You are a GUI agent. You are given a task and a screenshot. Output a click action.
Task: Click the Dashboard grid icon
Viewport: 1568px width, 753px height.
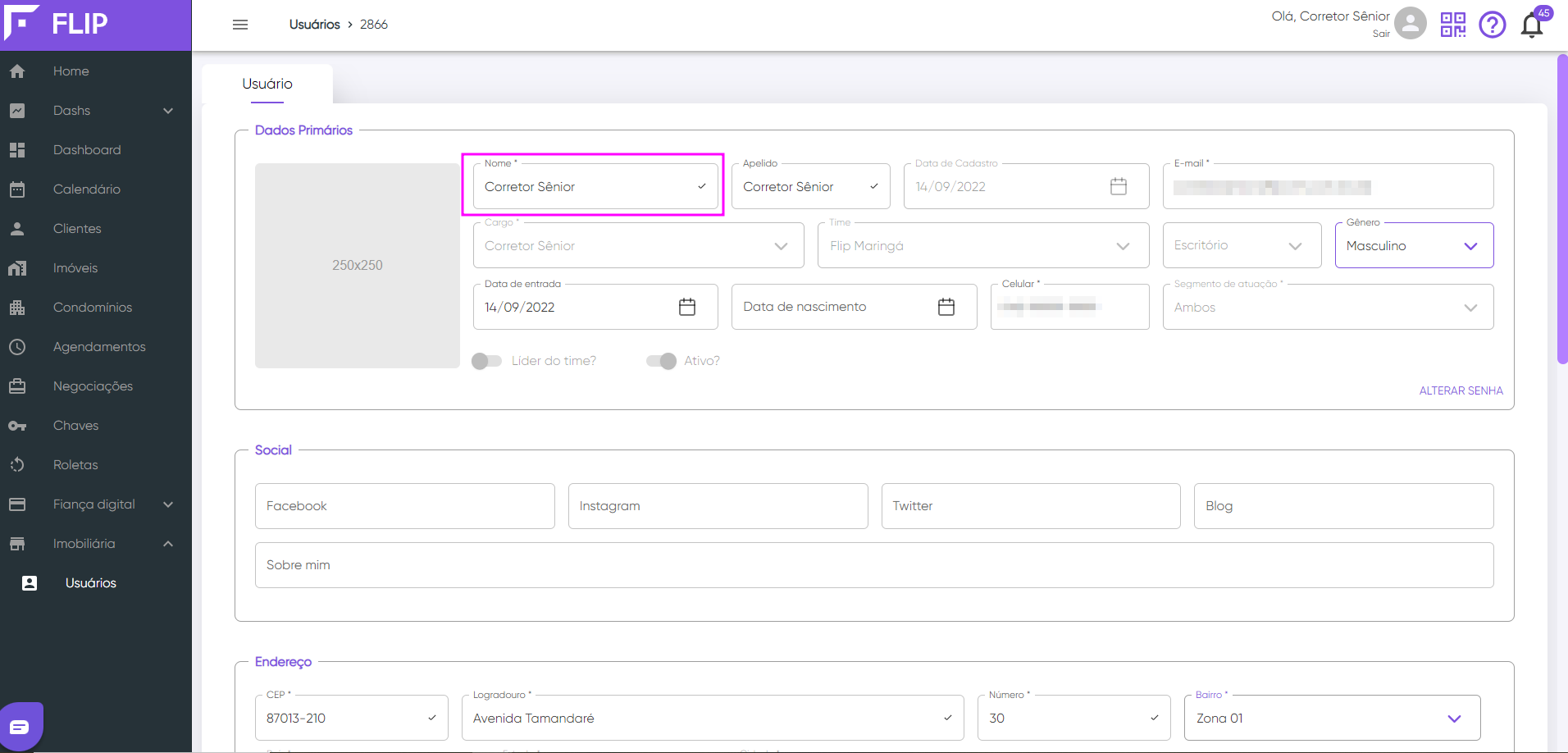17,150
